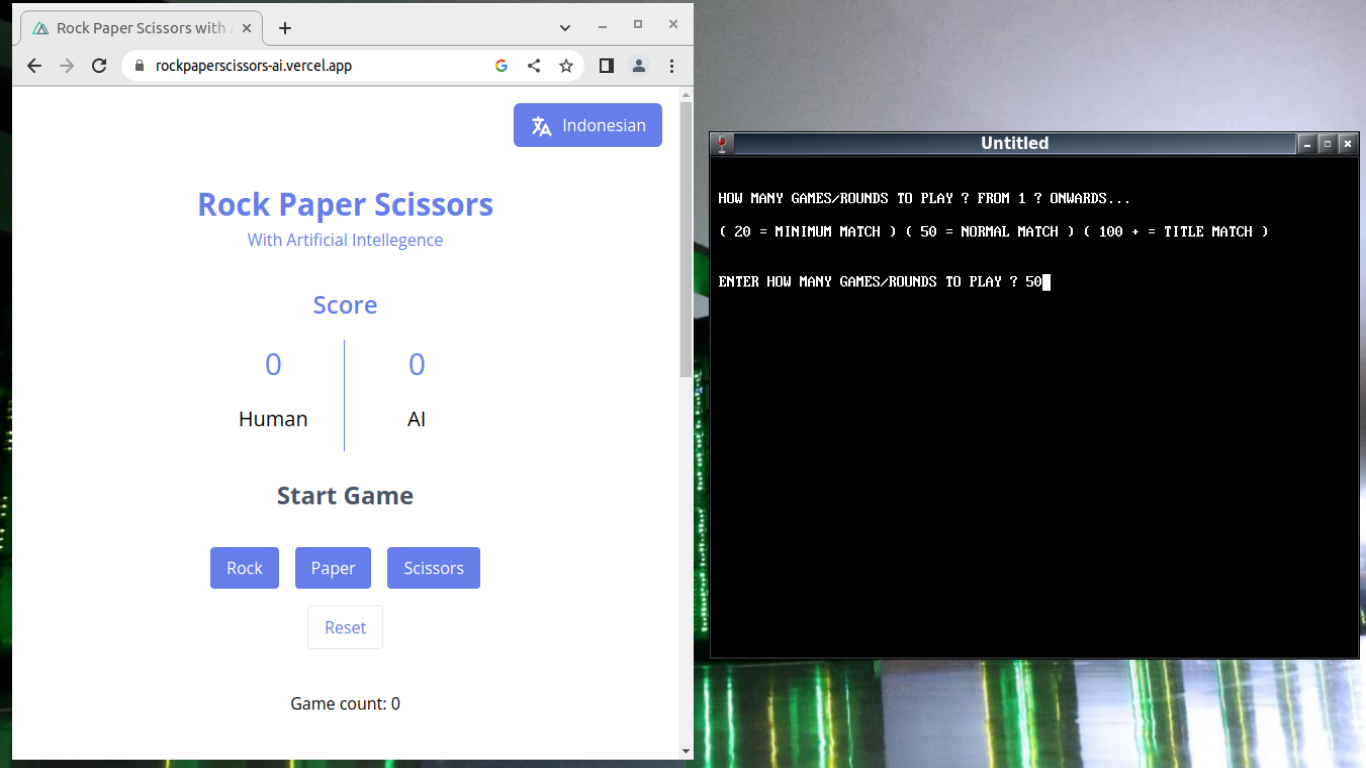Image resolution: width=1366 pixels, height=768 pixels.
Task: Click the scrollbar up arrow in browser
Action: 686,95
